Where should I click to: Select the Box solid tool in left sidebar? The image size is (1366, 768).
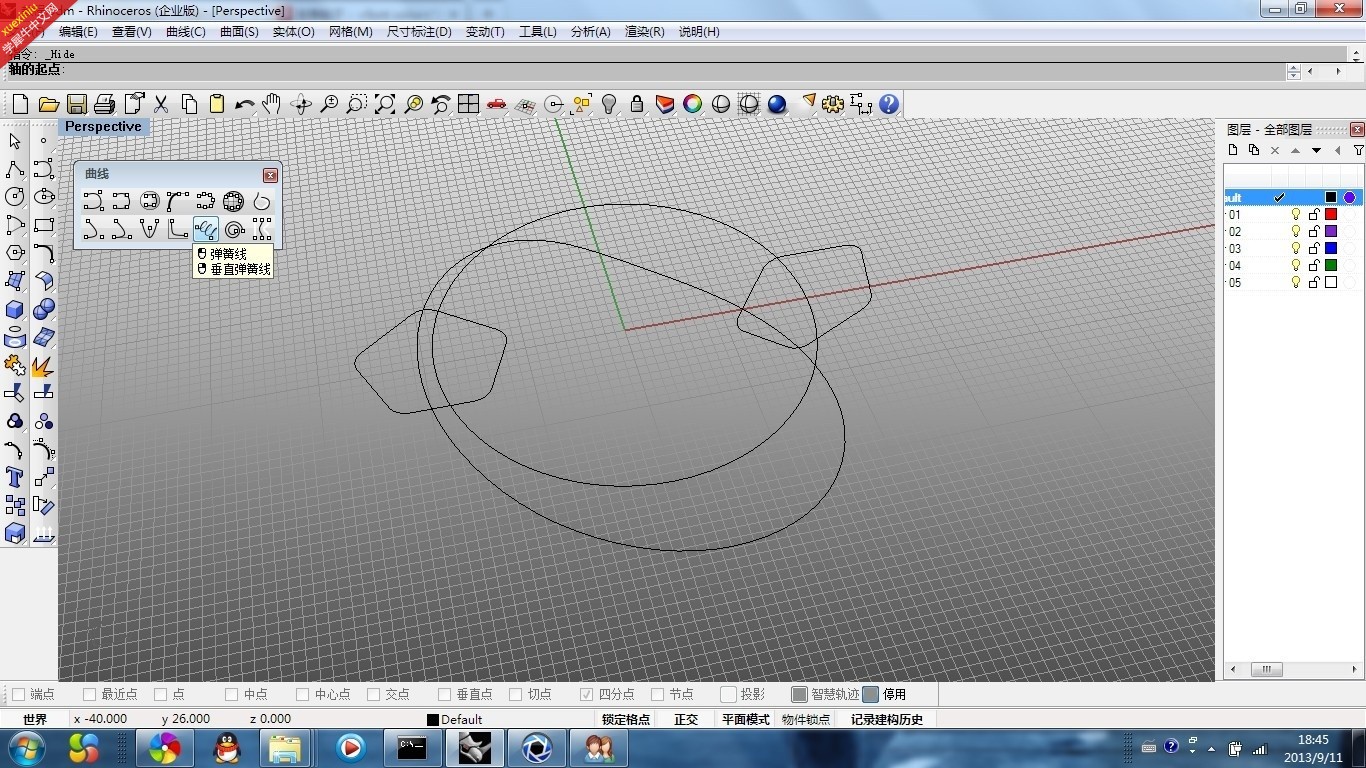coord(15,310)
